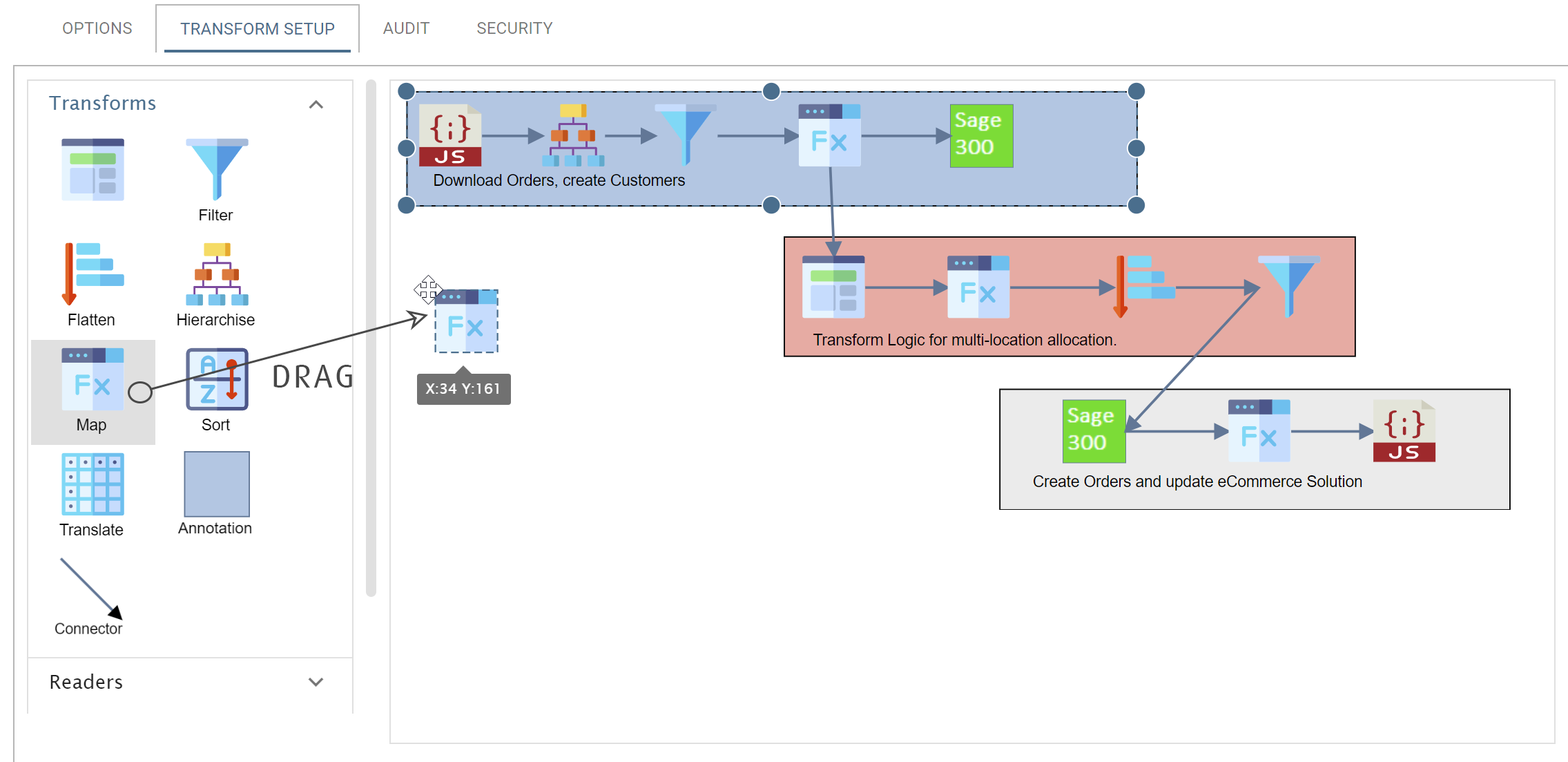Screen dimensions: 1568x762
Task: Select the Flatten node in red annotation
Action: [x=1143, y=287]
